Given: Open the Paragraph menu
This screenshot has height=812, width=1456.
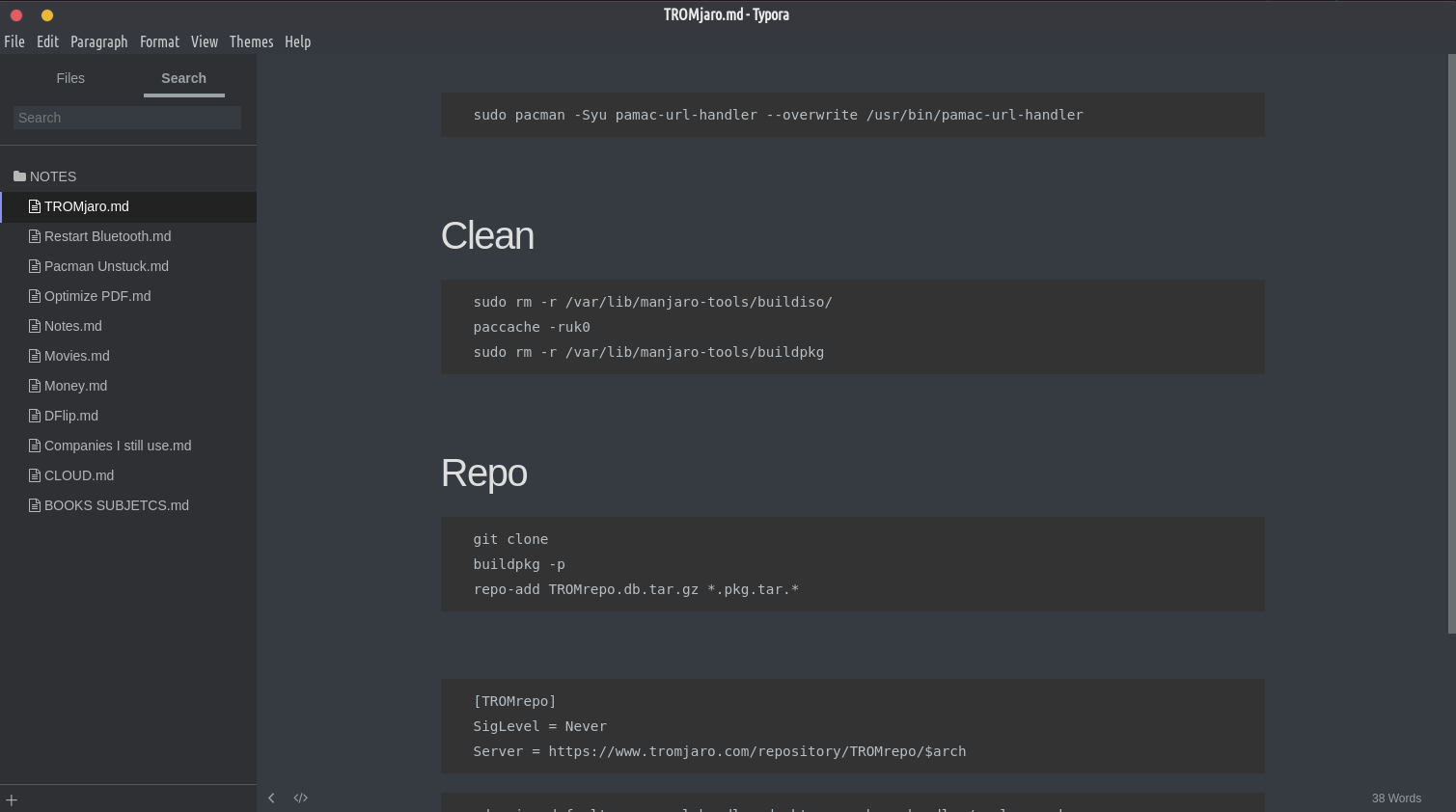Looking at the screenshot, I should (x=98, y=41).
